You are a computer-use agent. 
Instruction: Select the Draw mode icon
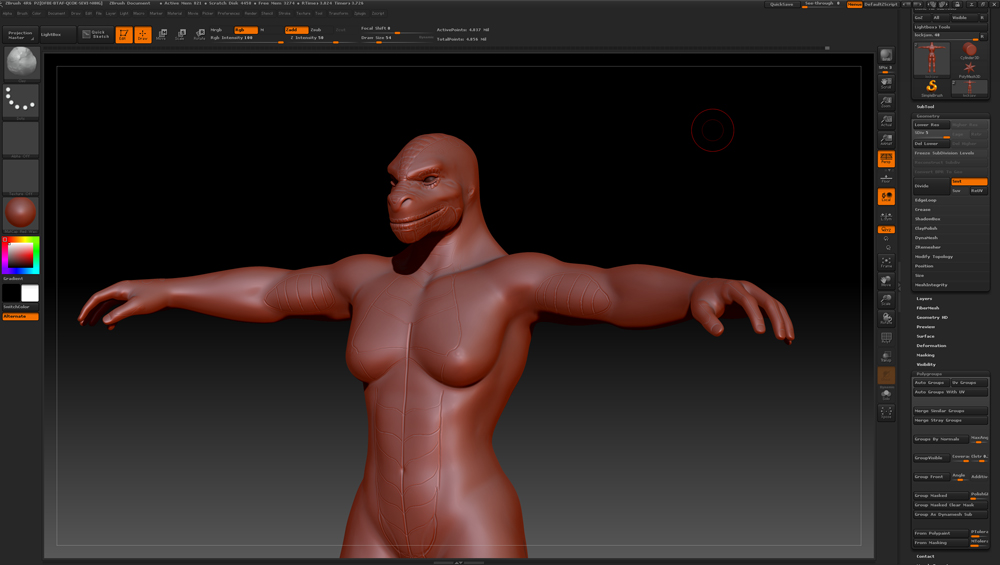[x=143, y=35]
